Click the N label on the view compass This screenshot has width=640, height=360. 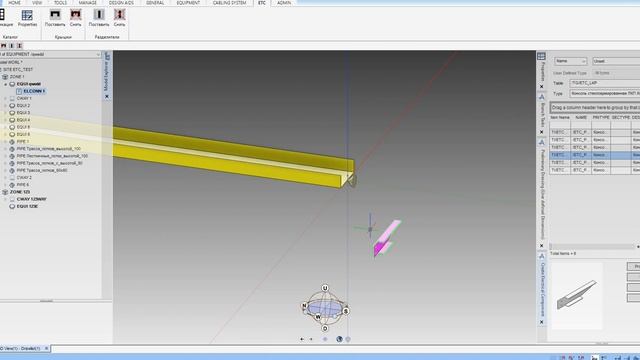(304, 305)
